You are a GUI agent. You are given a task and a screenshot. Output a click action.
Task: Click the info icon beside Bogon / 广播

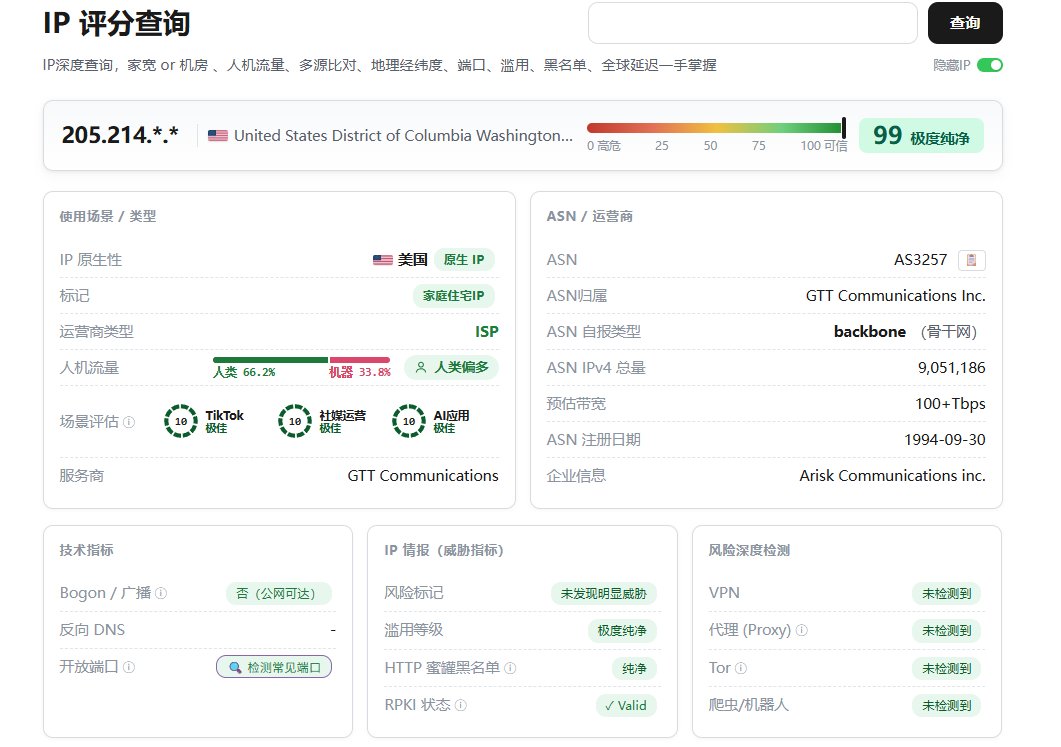point(161,593)
